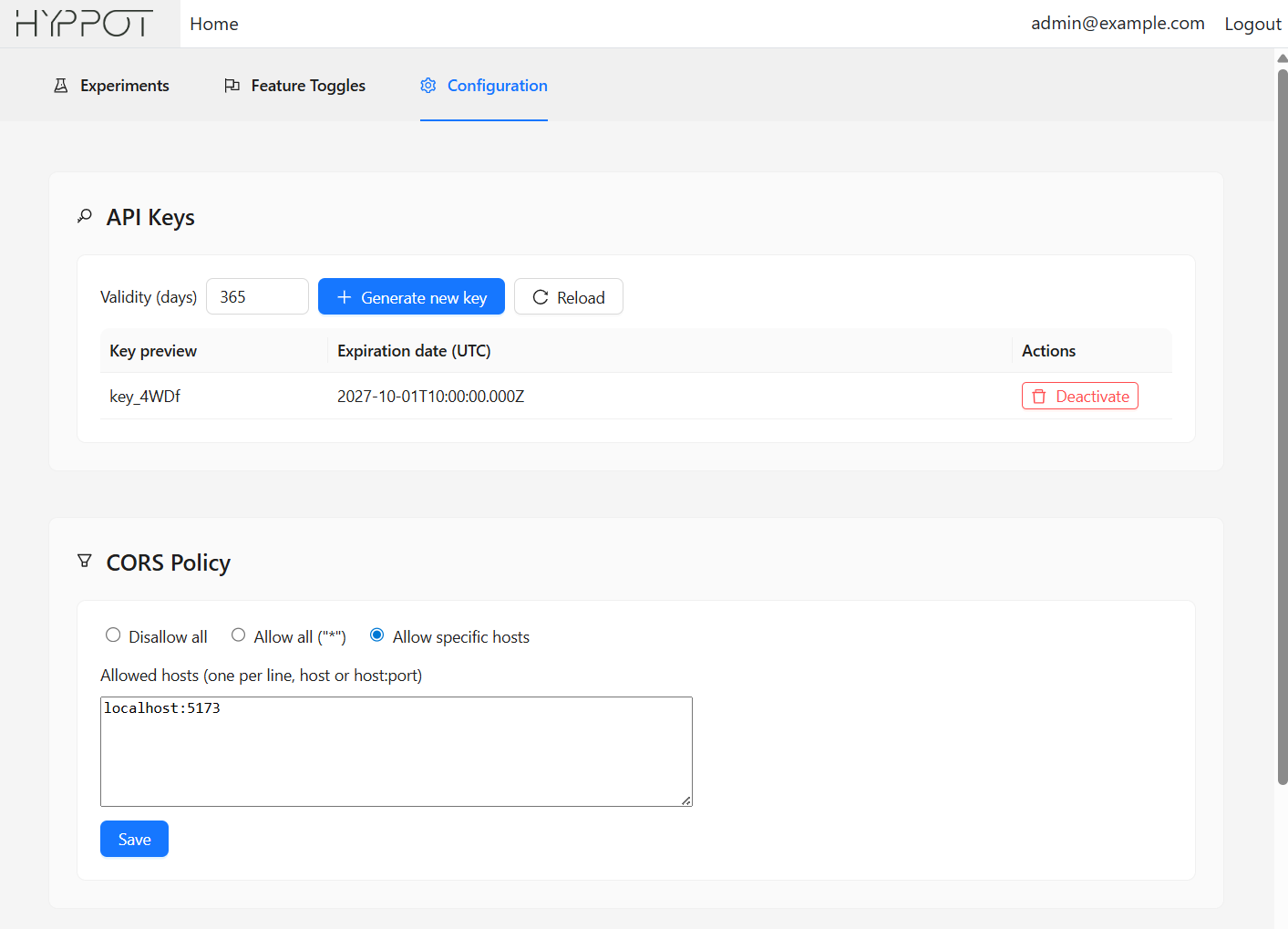Click the Home menu item
Screen dimensions: 1288x929
coord(213,24)
